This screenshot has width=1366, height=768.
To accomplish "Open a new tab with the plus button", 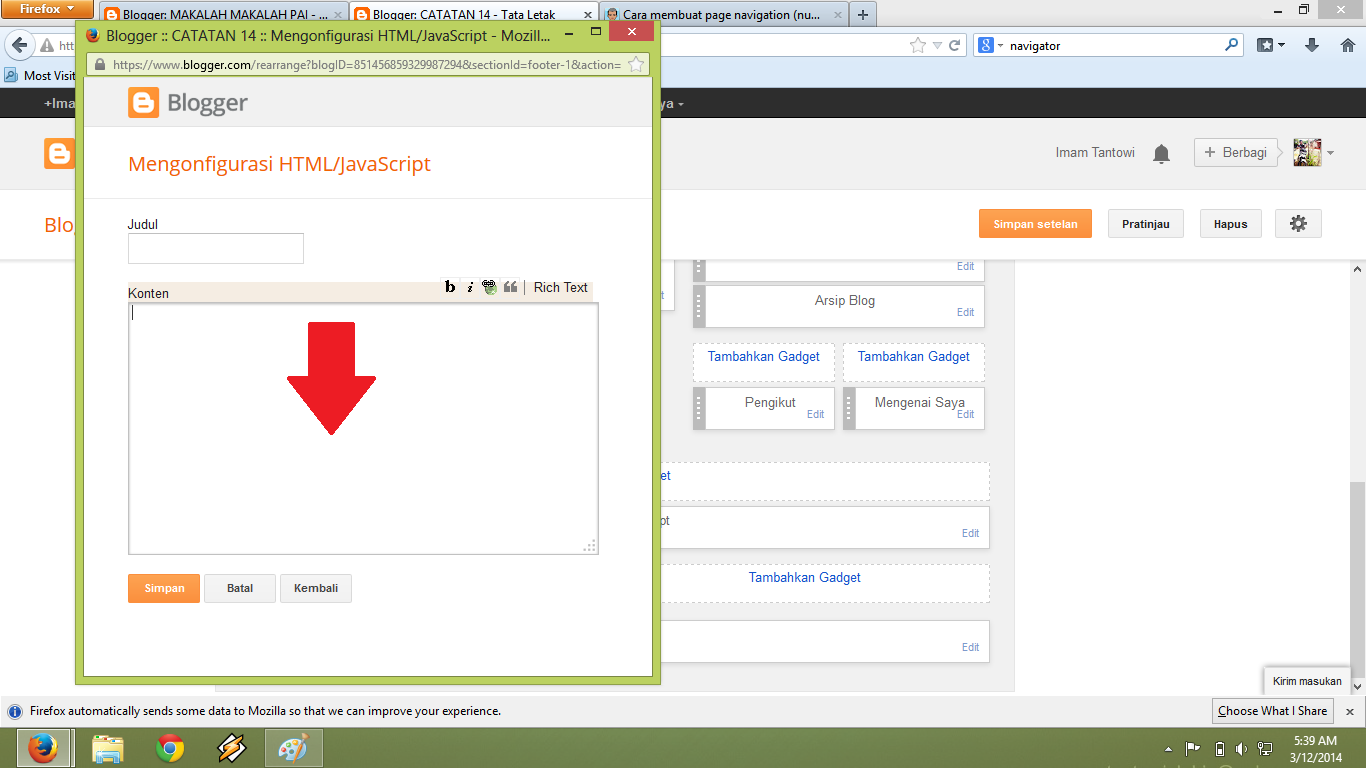I will coord(863,14).
